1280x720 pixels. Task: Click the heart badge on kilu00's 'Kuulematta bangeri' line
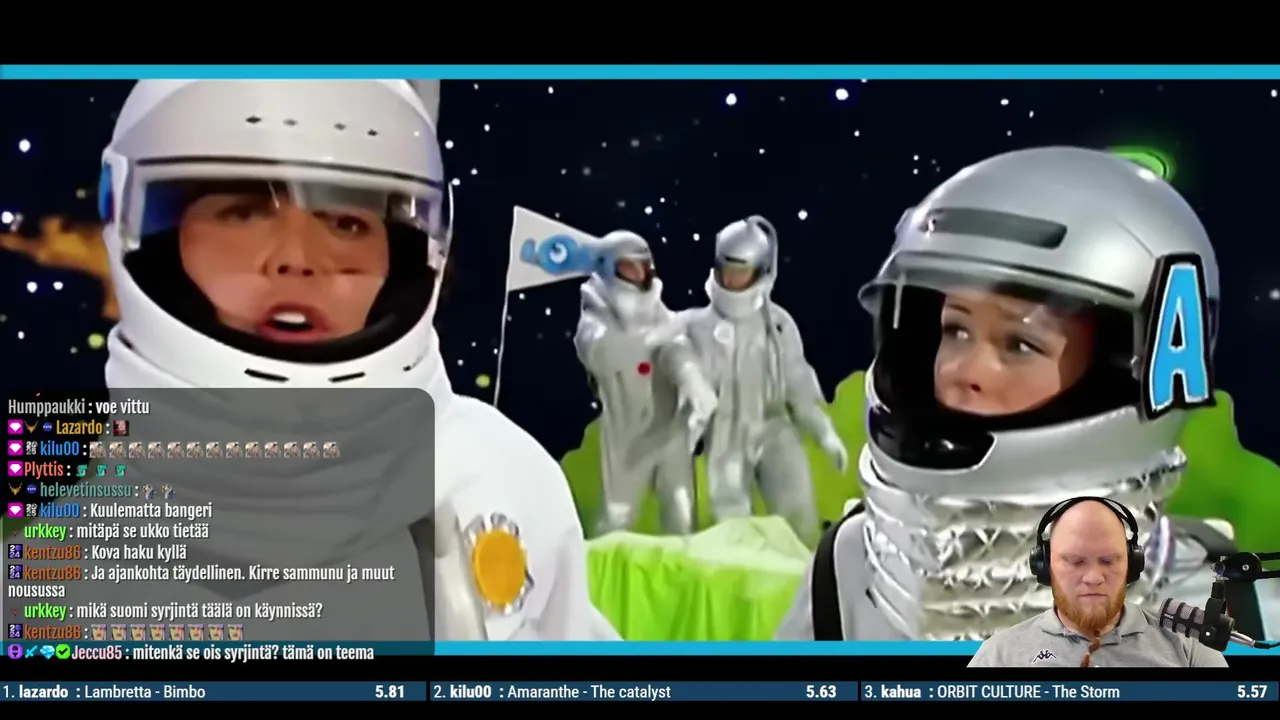click(x=15, y=510)
